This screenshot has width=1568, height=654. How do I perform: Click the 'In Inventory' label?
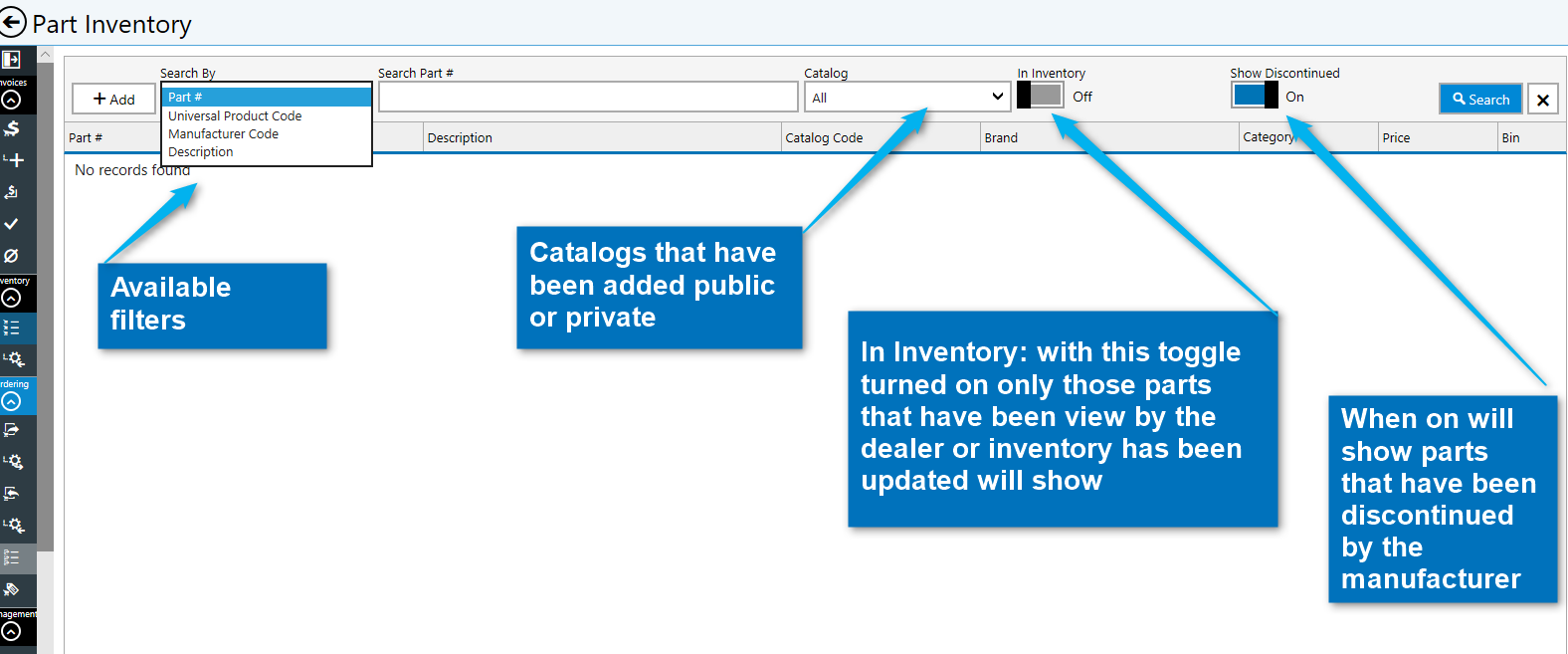tap(1051, 73)
